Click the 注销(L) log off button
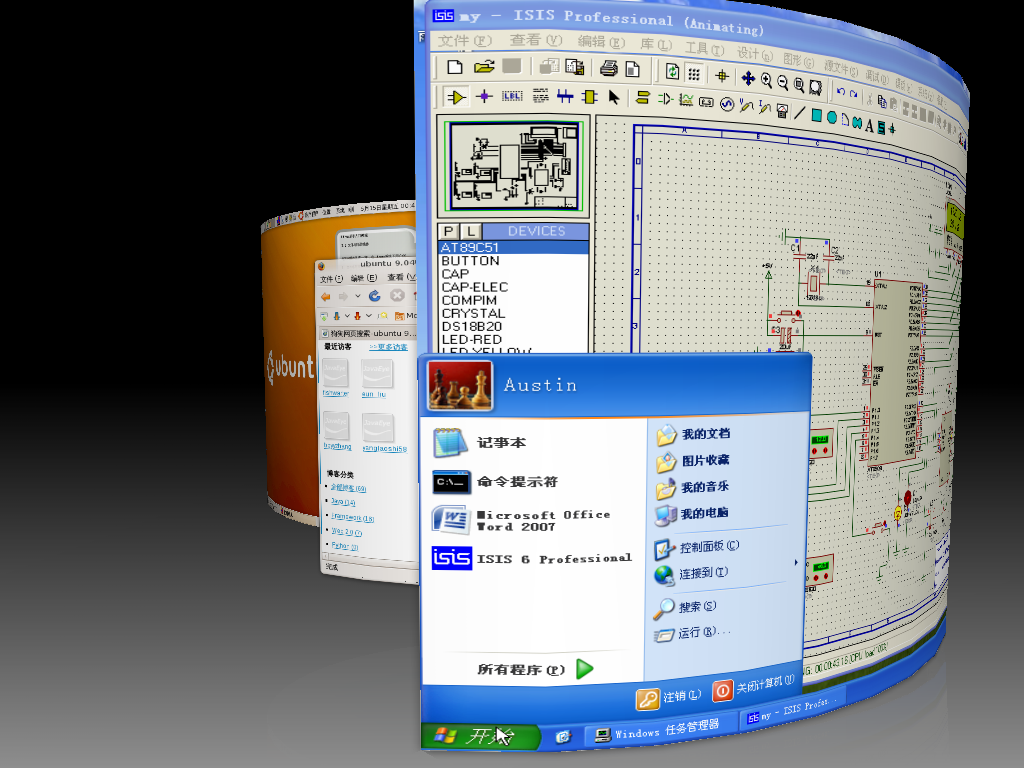Image resolution: width=1024 pixels, height=768 pixels. pos(669,697)
